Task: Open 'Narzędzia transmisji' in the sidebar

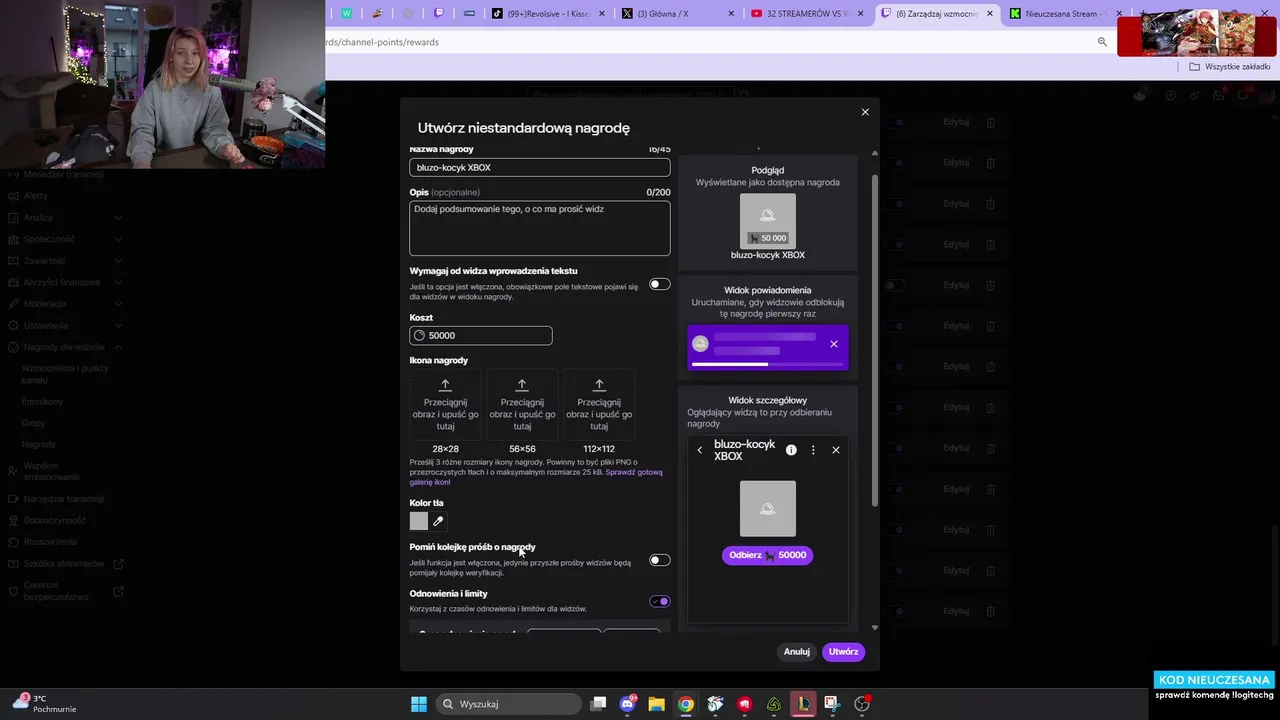Action: coord(64,498)
